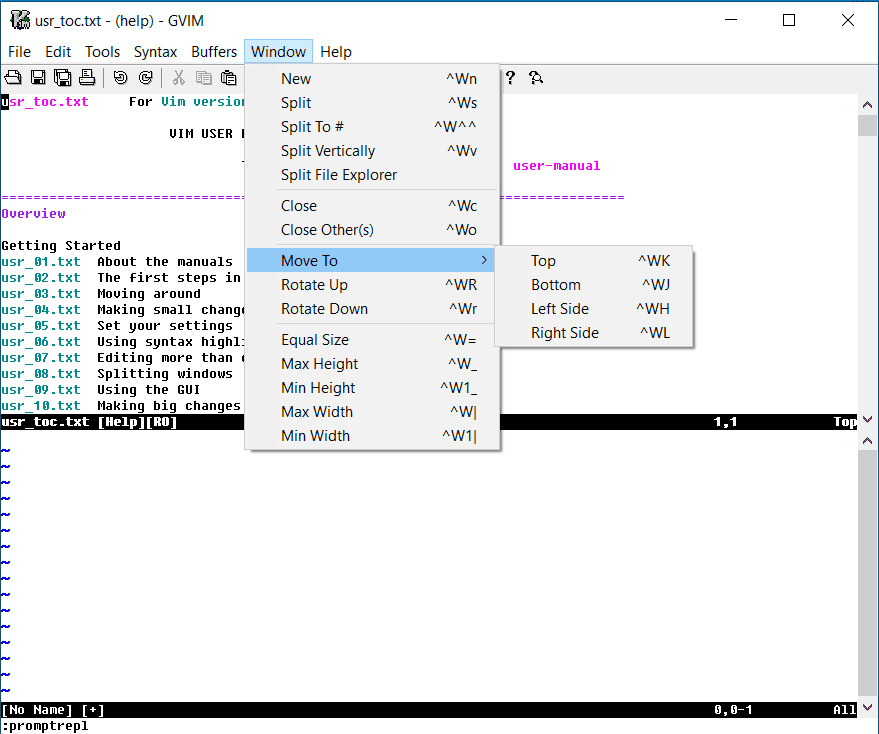This screenshot has width=879, height=734.
Task: Open the Tools menu
Action: [103, 52]
